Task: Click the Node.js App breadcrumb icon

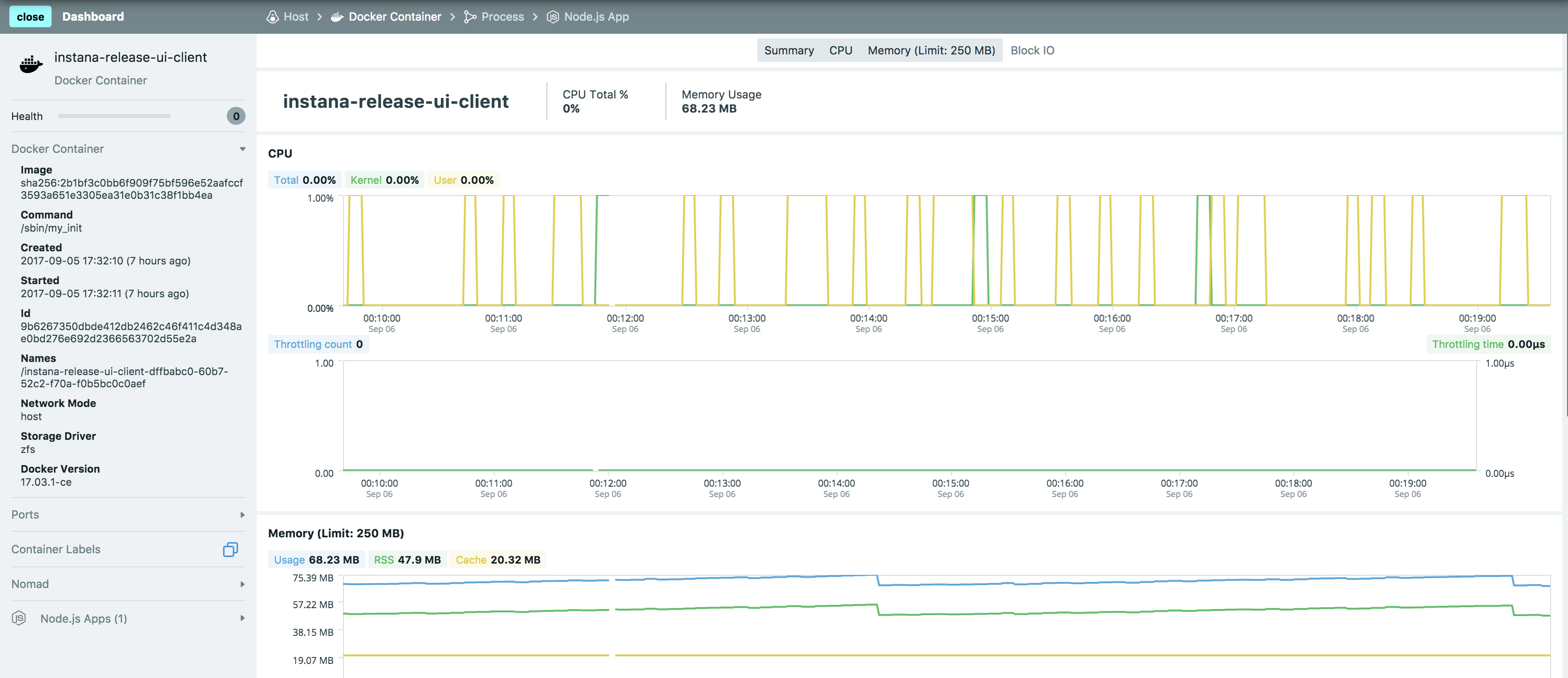Action: pyautogui.click(x=552, y=16)
